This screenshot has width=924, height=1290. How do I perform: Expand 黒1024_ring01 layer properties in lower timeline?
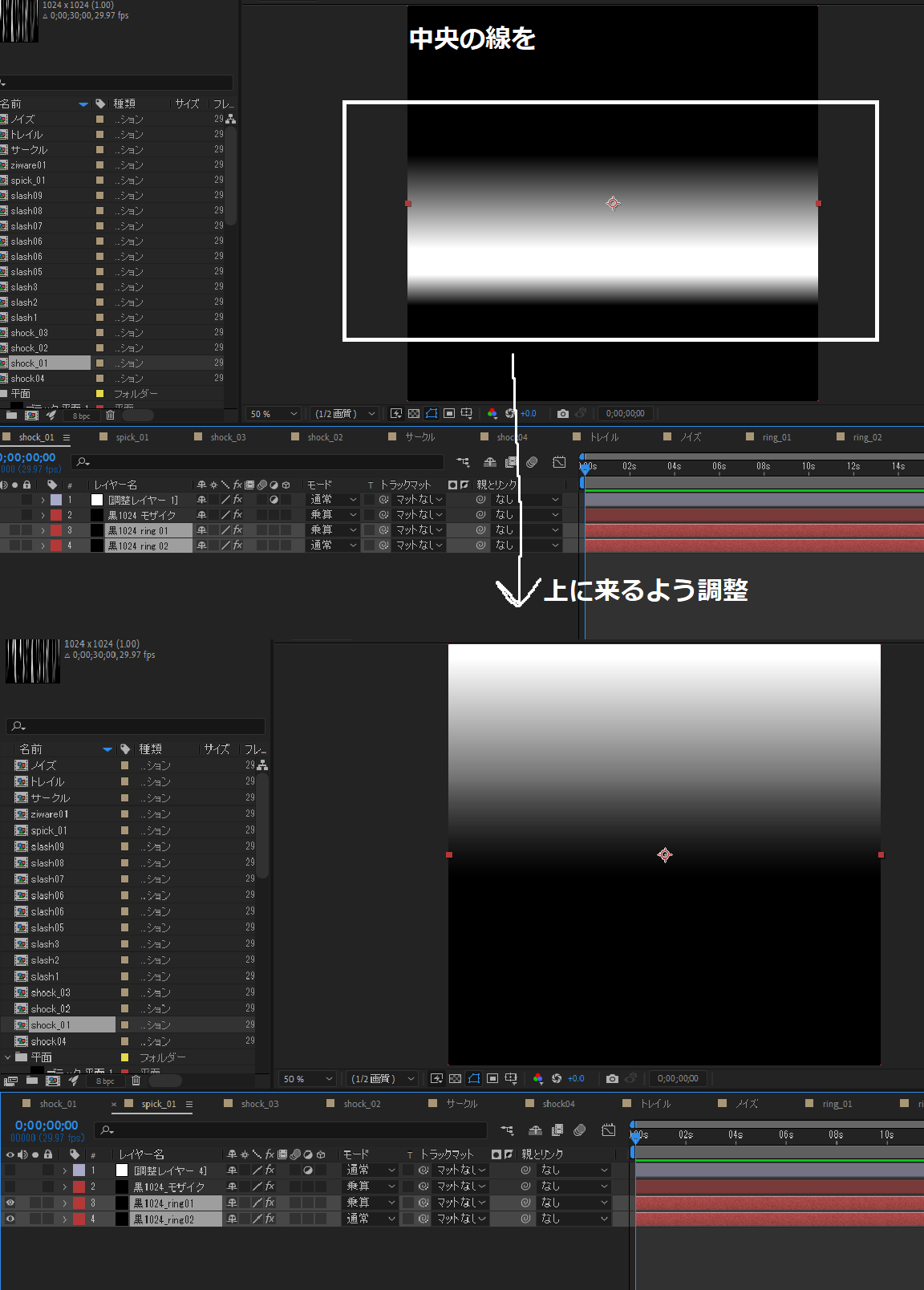(64, 1203)
